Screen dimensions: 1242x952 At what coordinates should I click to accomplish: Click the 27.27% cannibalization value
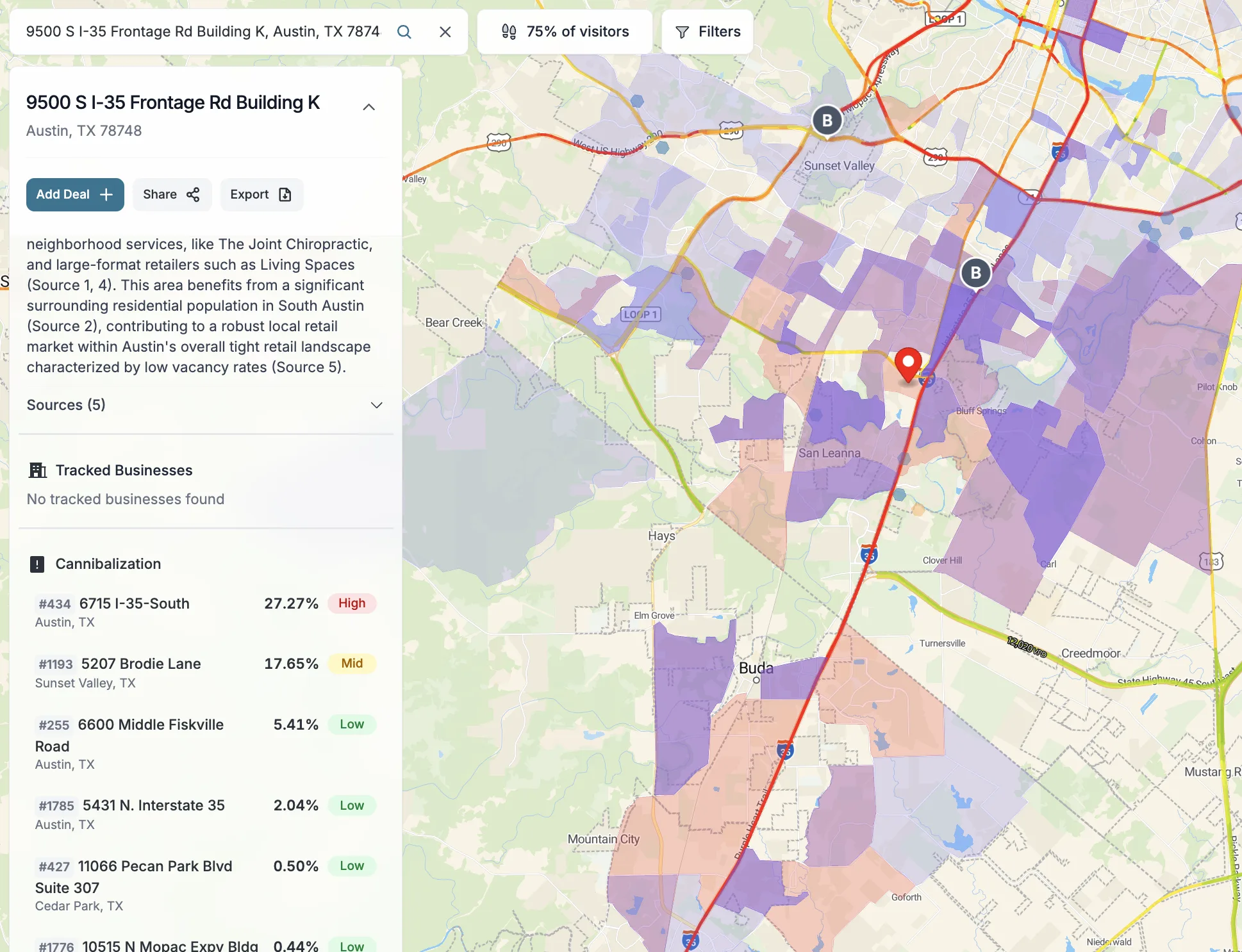click(x=291, y=603)
